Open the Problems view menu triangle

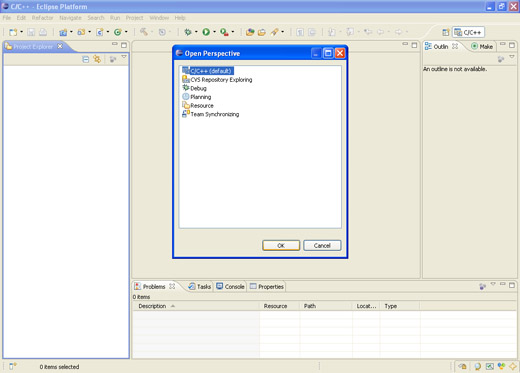tap(493, 284)
